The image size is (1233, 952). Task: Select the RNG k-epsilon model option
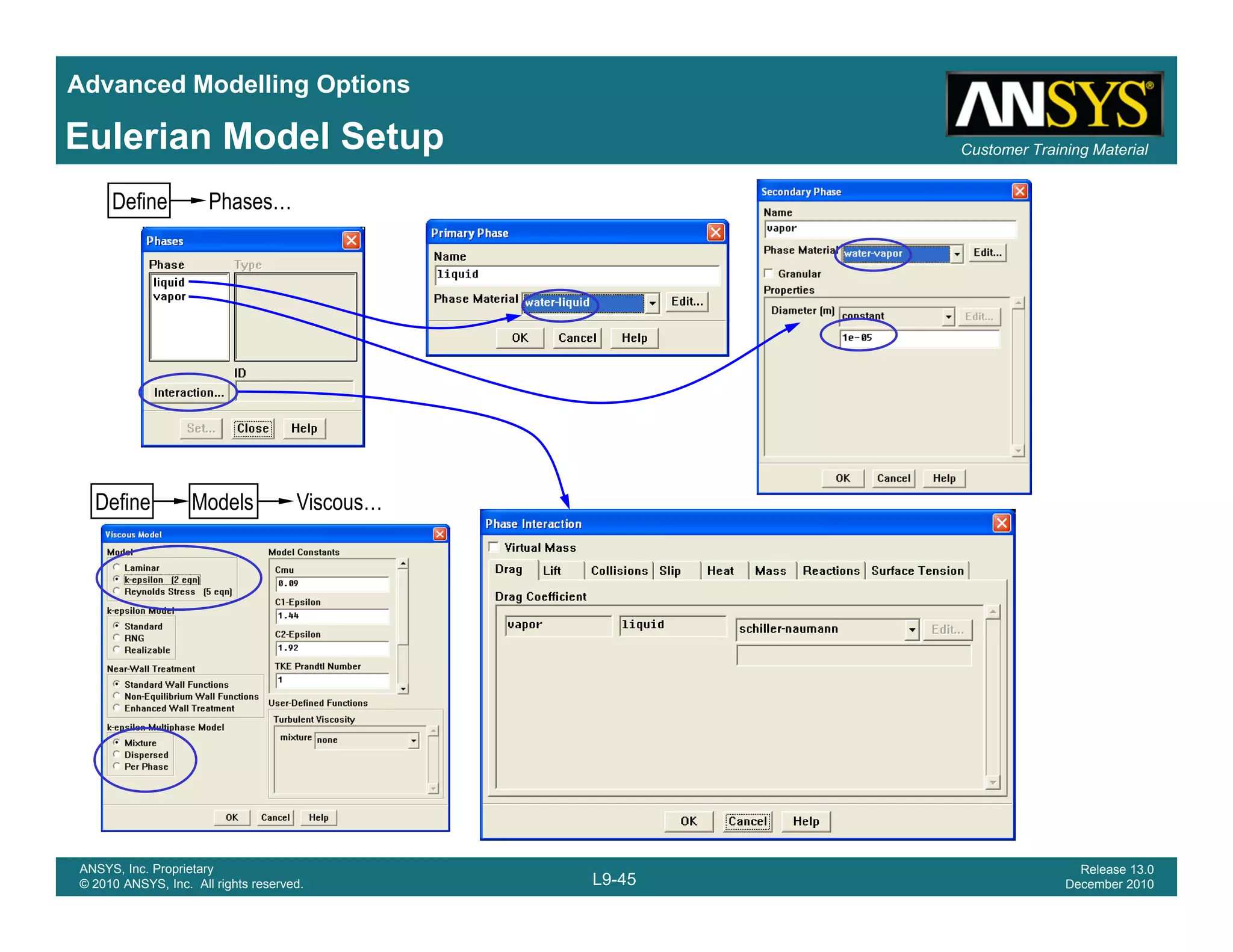117,637
